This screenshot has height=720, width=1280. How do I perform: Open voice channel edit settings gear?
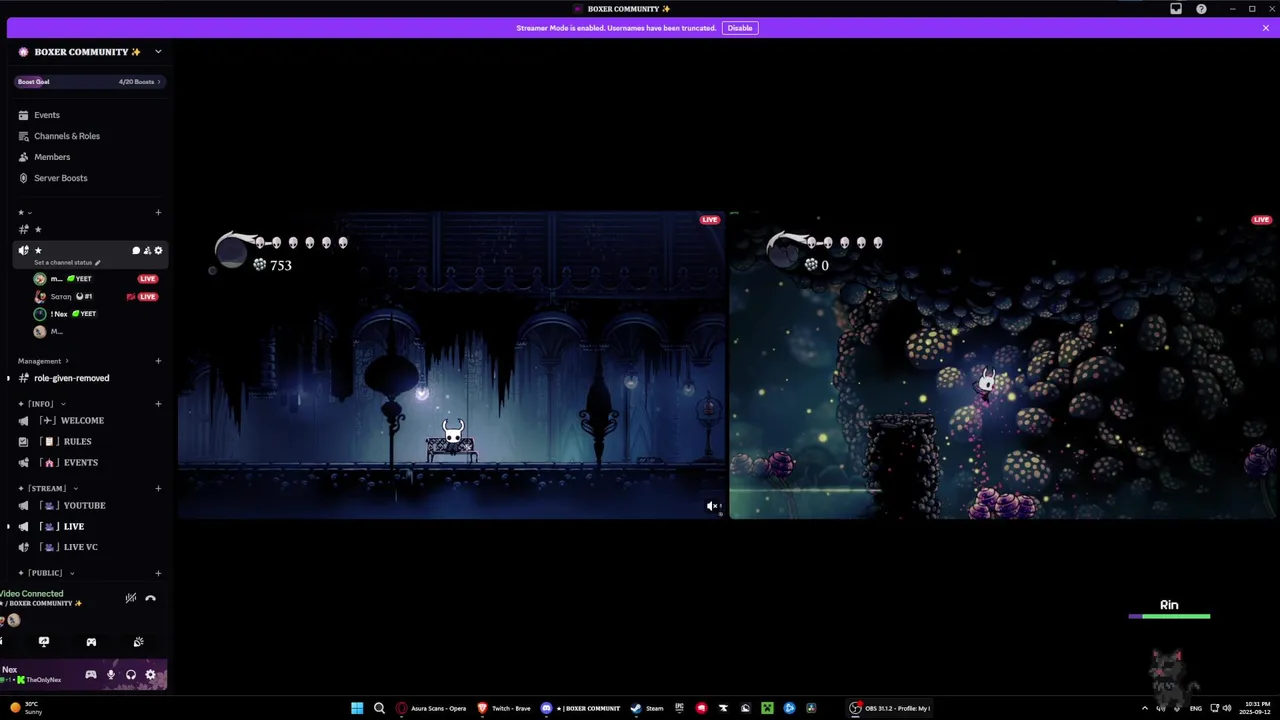[158, 251]
